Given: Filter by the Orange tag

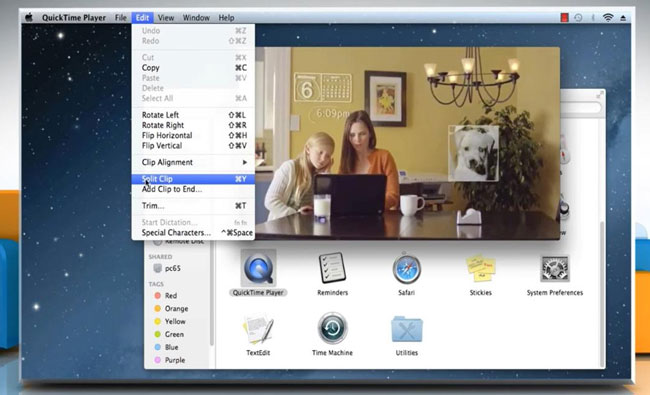Looking at the screenshot, I should pyautogui.click(x=171, y=308).
